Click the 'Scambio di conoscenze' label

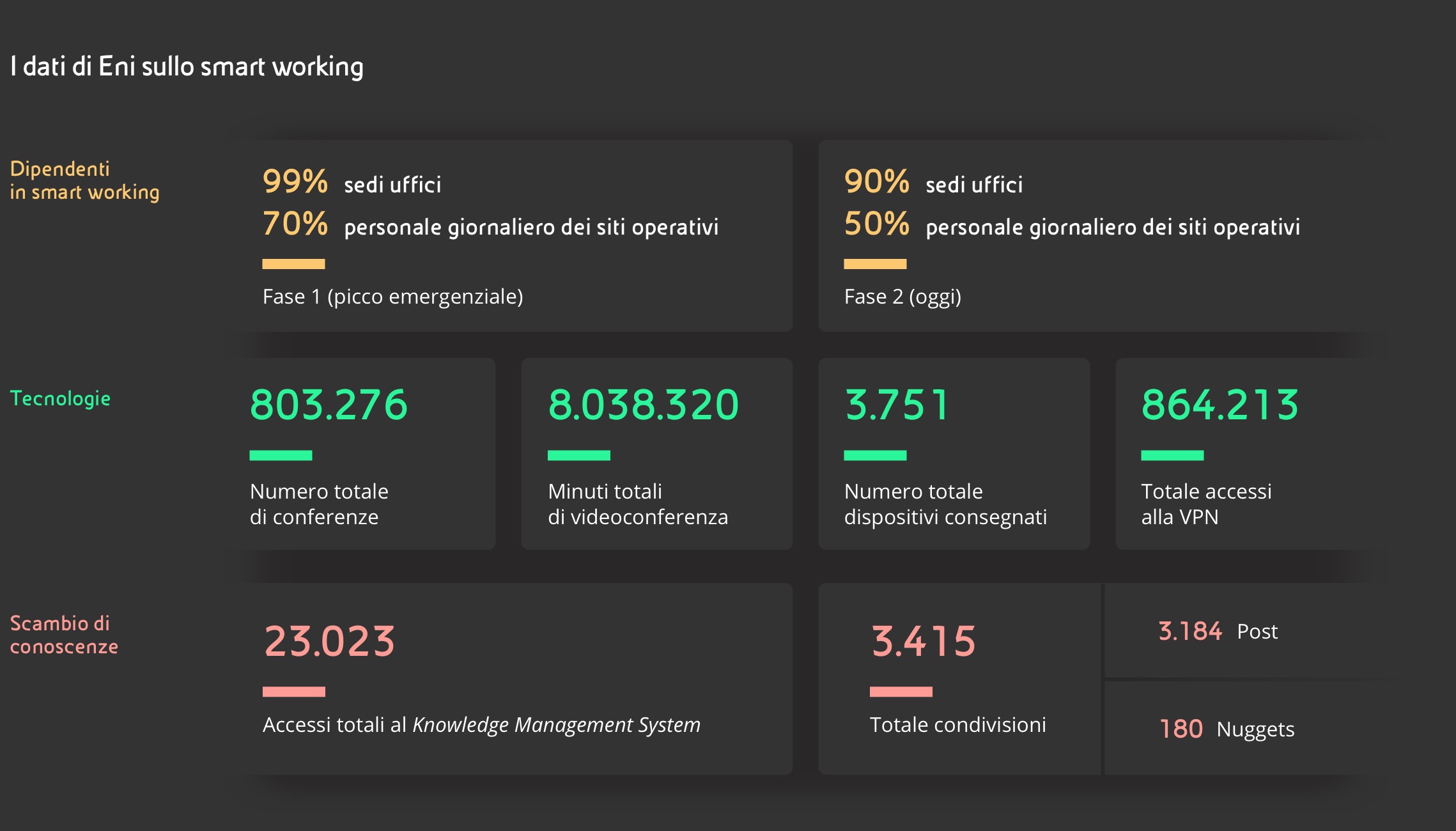(x=64, y=635)
